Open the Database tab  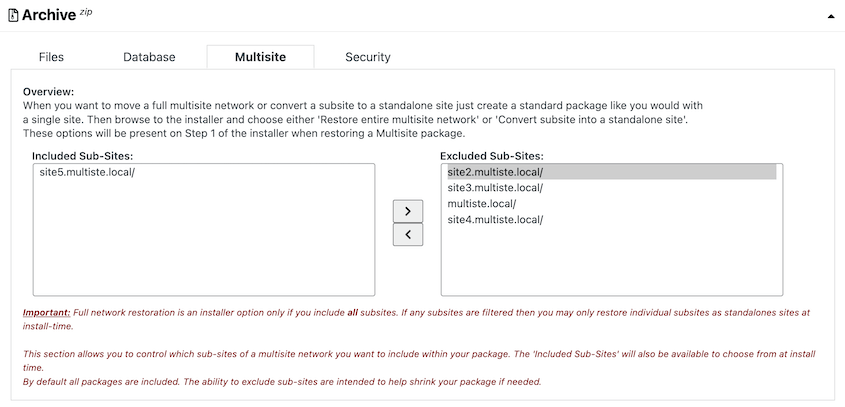[149, 57]
